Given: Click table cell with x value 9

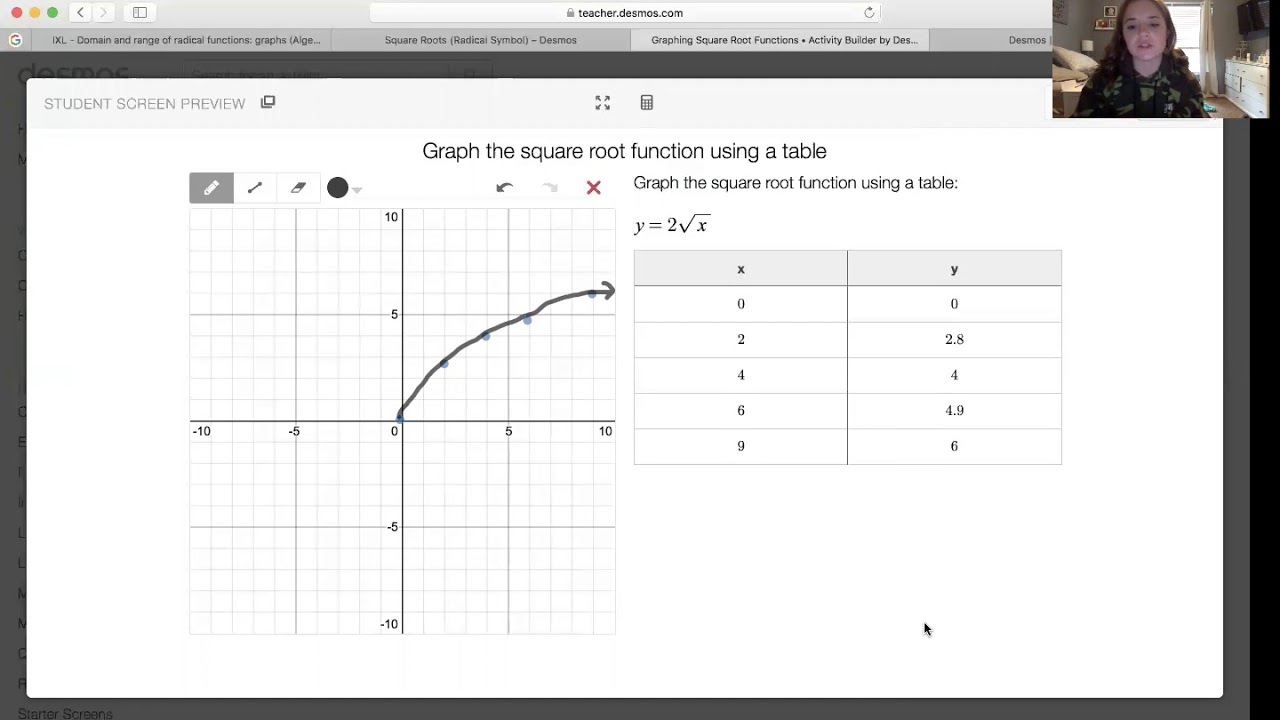Looking at the screenshot, I should (741, 446).
